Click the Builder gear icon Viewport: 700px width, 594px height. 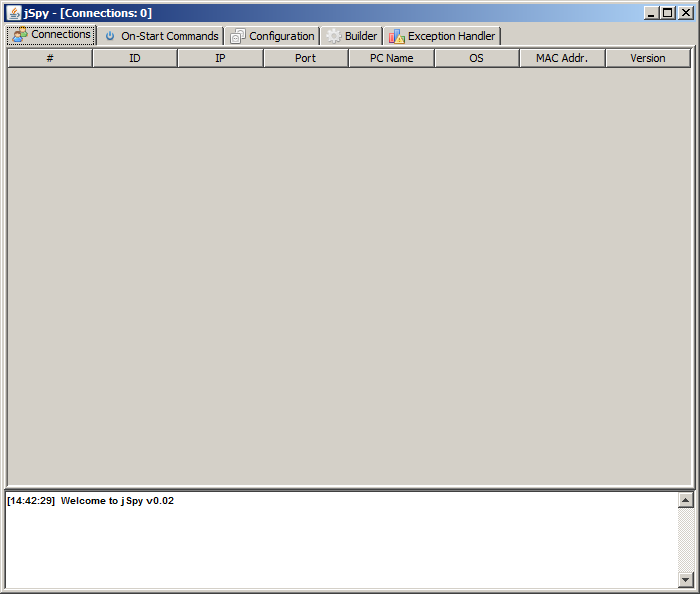coord(334,36)
